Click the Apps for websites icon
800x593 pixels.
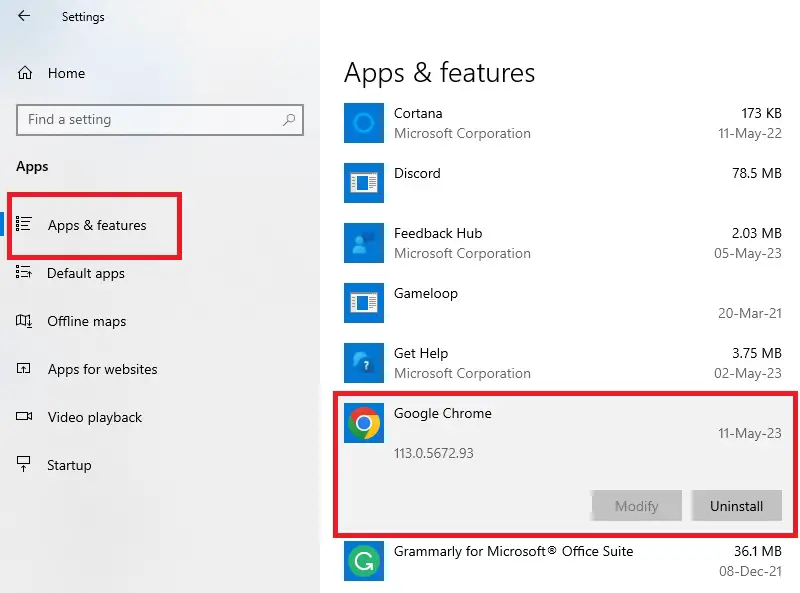tap(23, 368)
